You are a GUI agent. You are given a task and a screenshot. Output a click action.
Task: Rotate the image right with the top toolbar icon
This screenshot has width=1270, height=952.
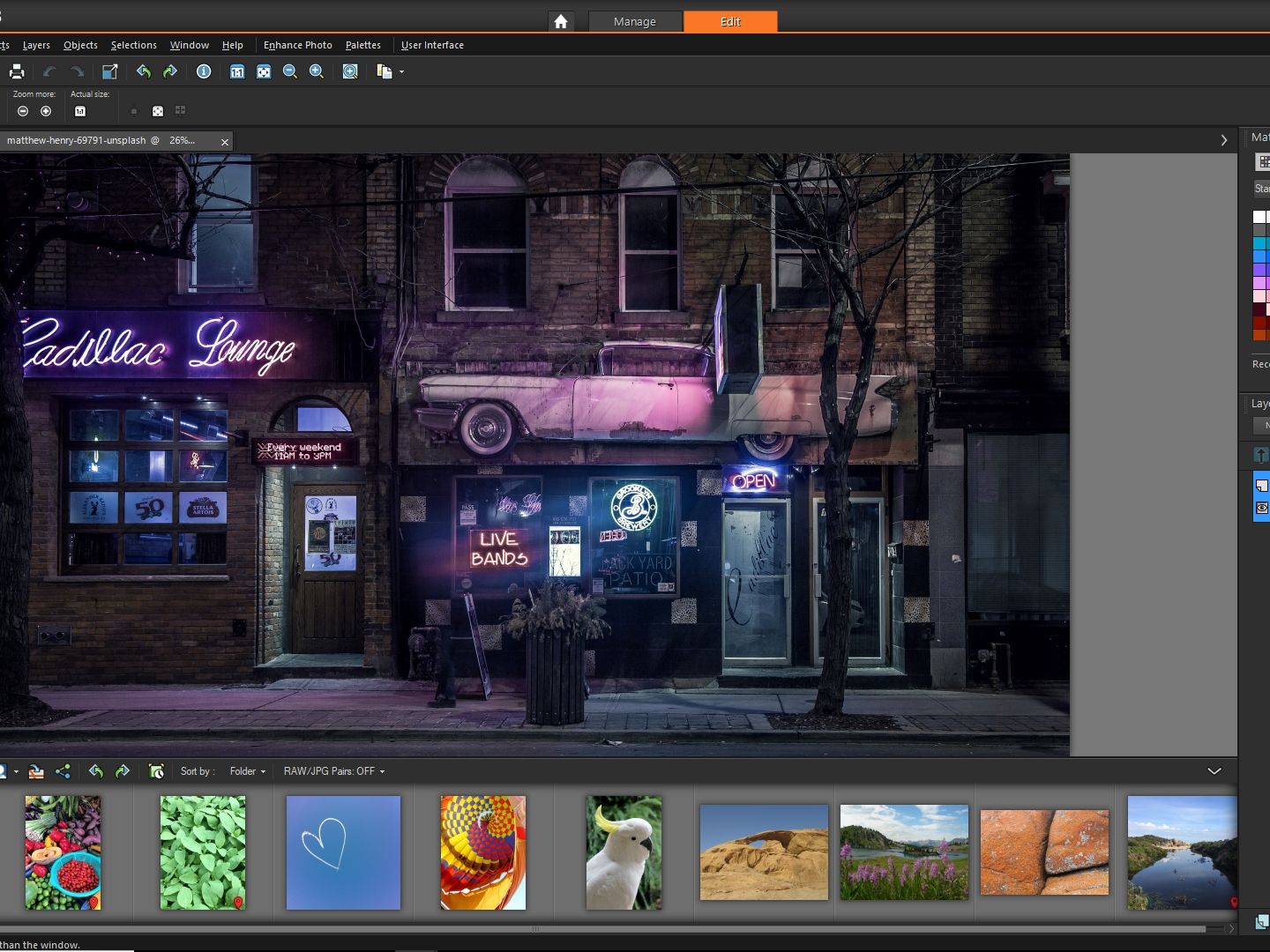tap(170, 71)
